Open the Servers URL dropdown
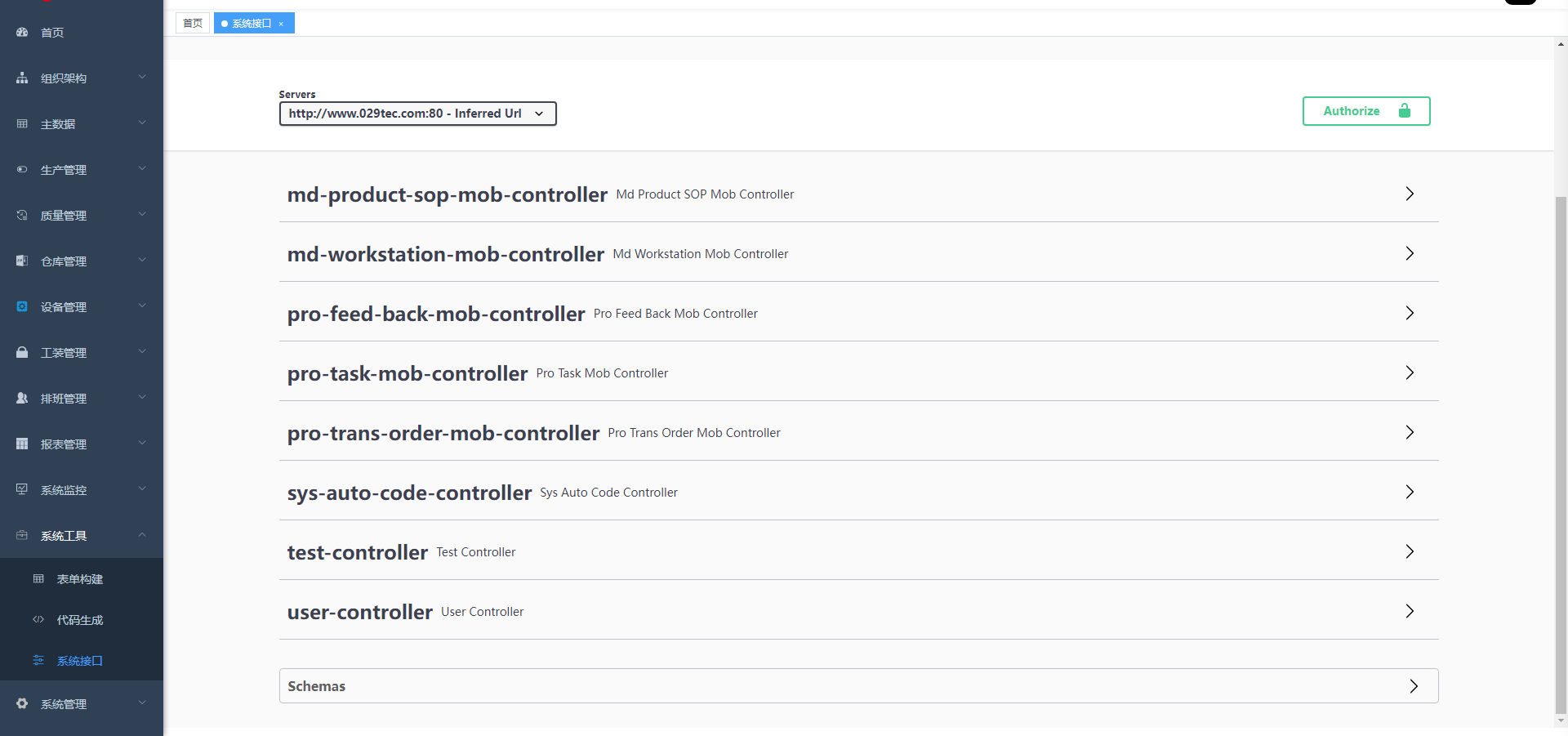 (x=417, y=114)
